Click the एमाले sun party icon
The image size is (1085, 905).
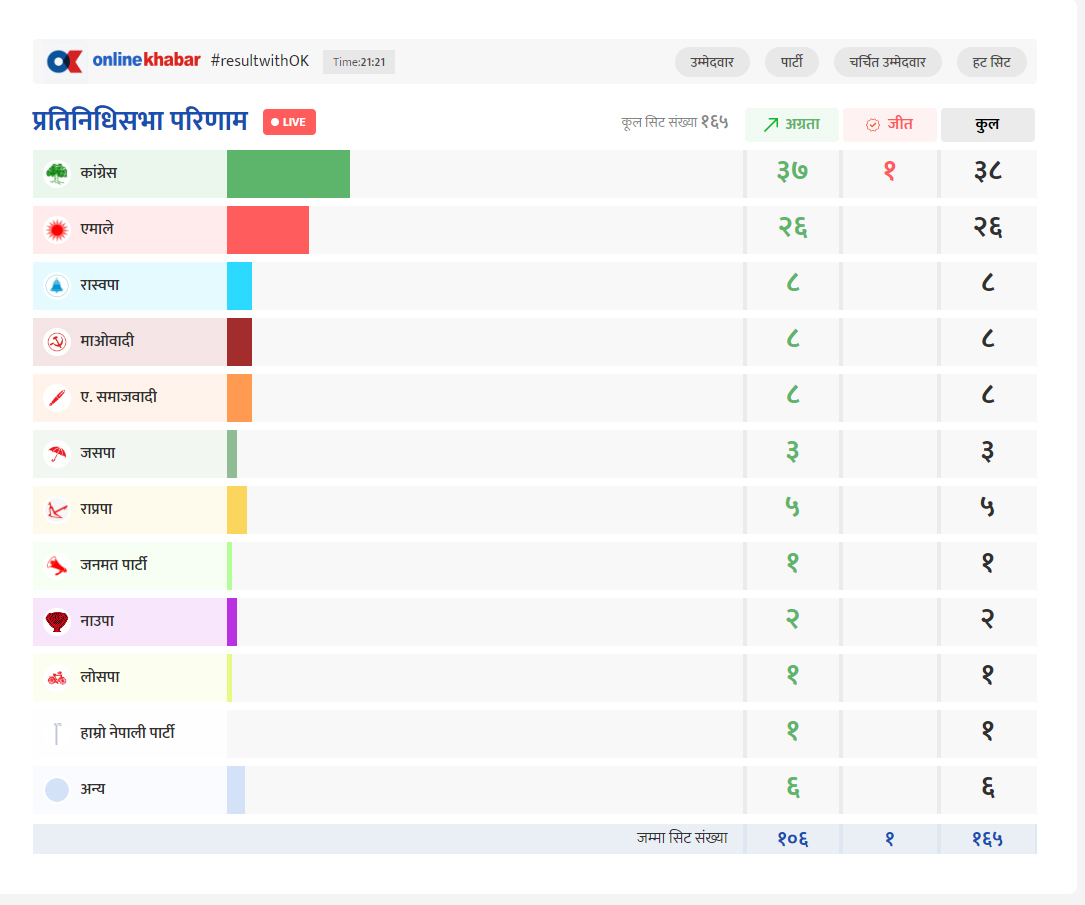[x=57, y=229]
